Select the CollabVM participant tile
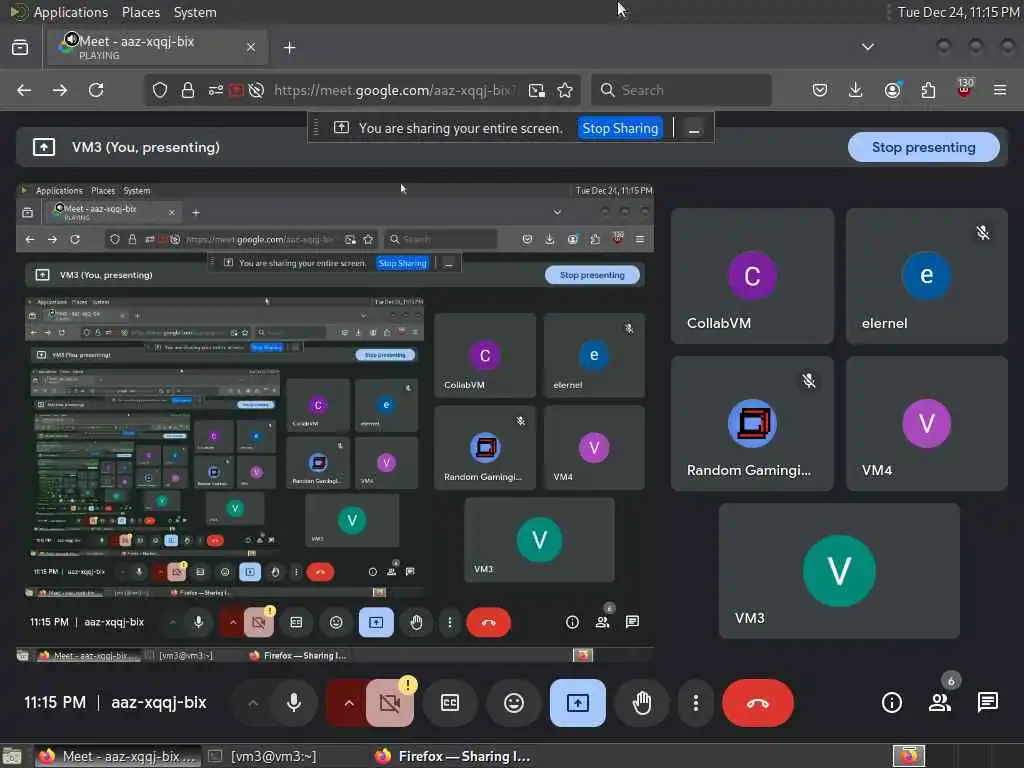Screen dimensions: 1024x768 click(752, 276)
